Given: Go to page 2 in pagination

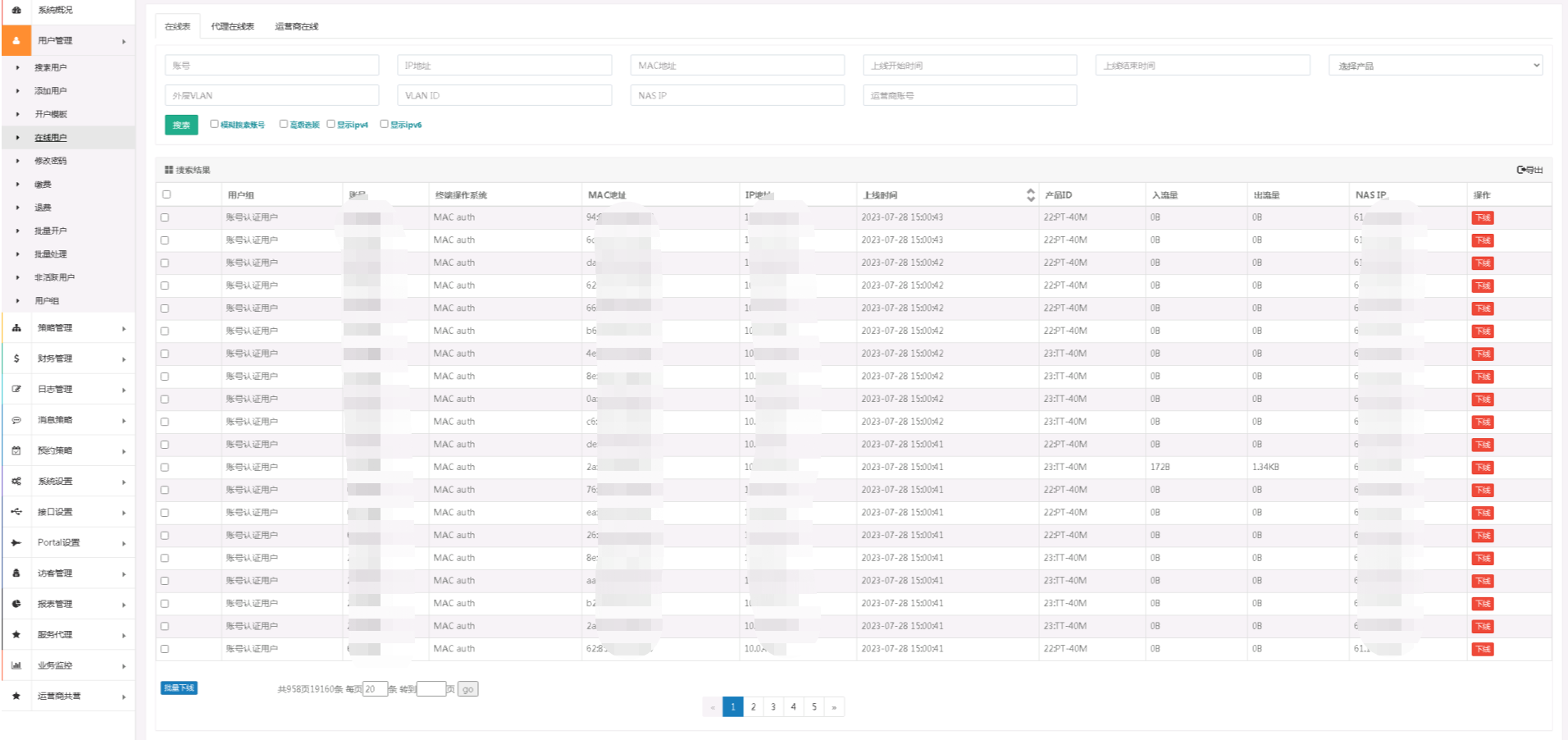Looking at the screenshot, I should coord(753,706).
